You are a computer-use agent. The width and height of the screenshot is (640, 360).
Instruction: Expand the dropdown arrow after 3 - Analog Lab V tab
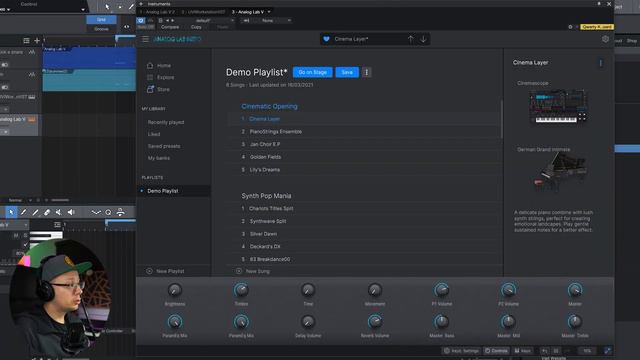[x=269, y=12]
